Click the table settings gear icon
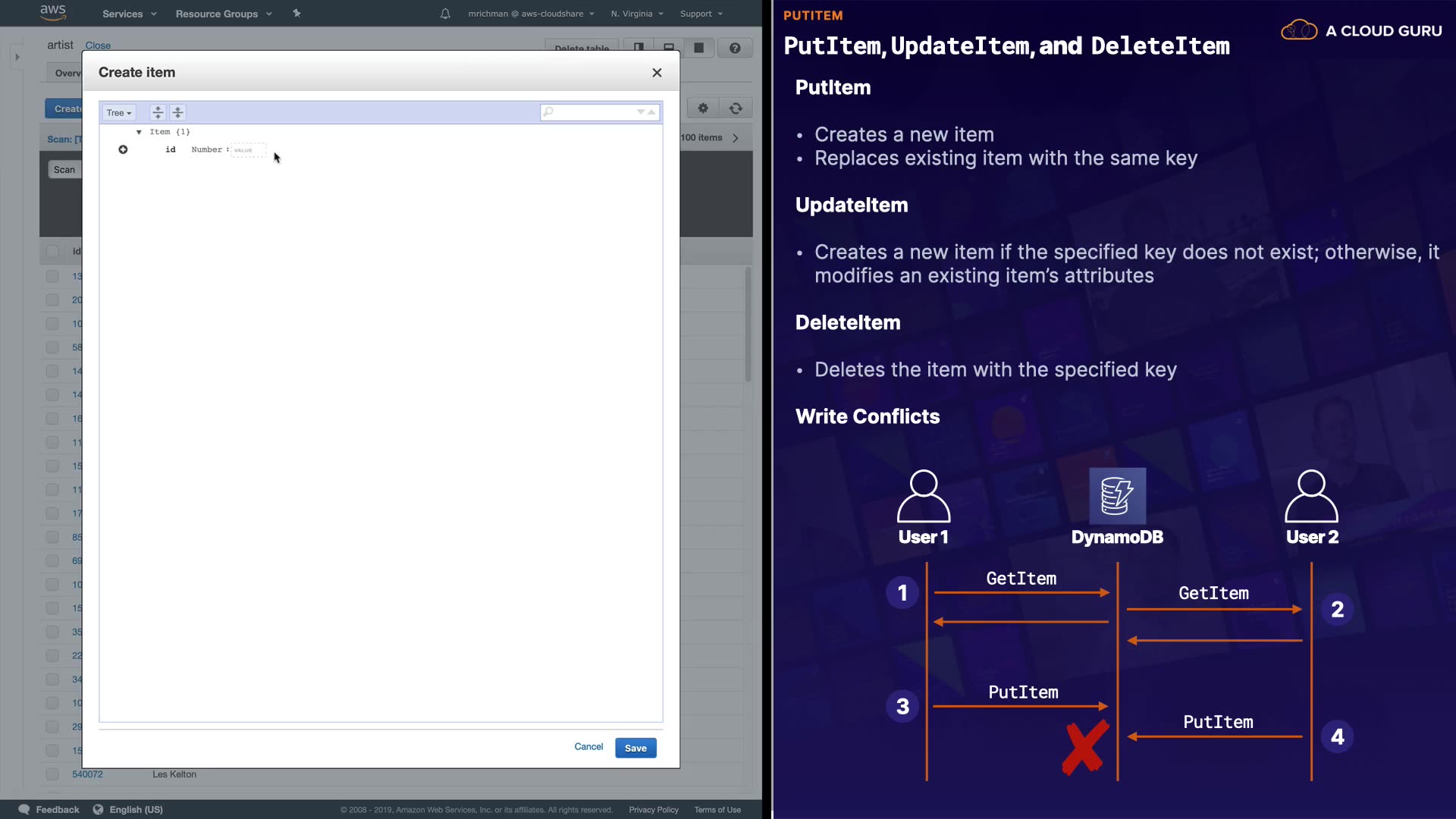 (x=703, y=108)
